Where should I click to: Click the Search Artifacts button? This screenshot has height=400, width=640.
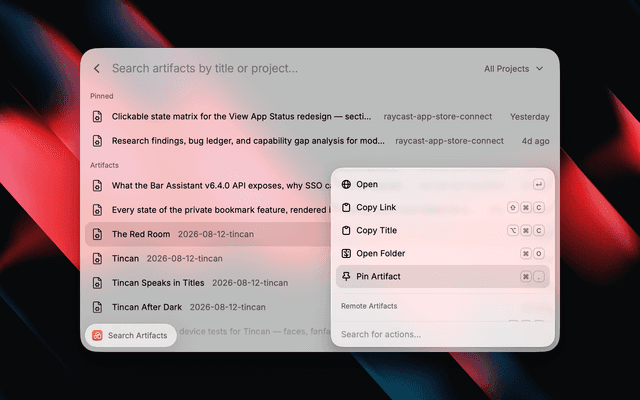click(131, 336)
